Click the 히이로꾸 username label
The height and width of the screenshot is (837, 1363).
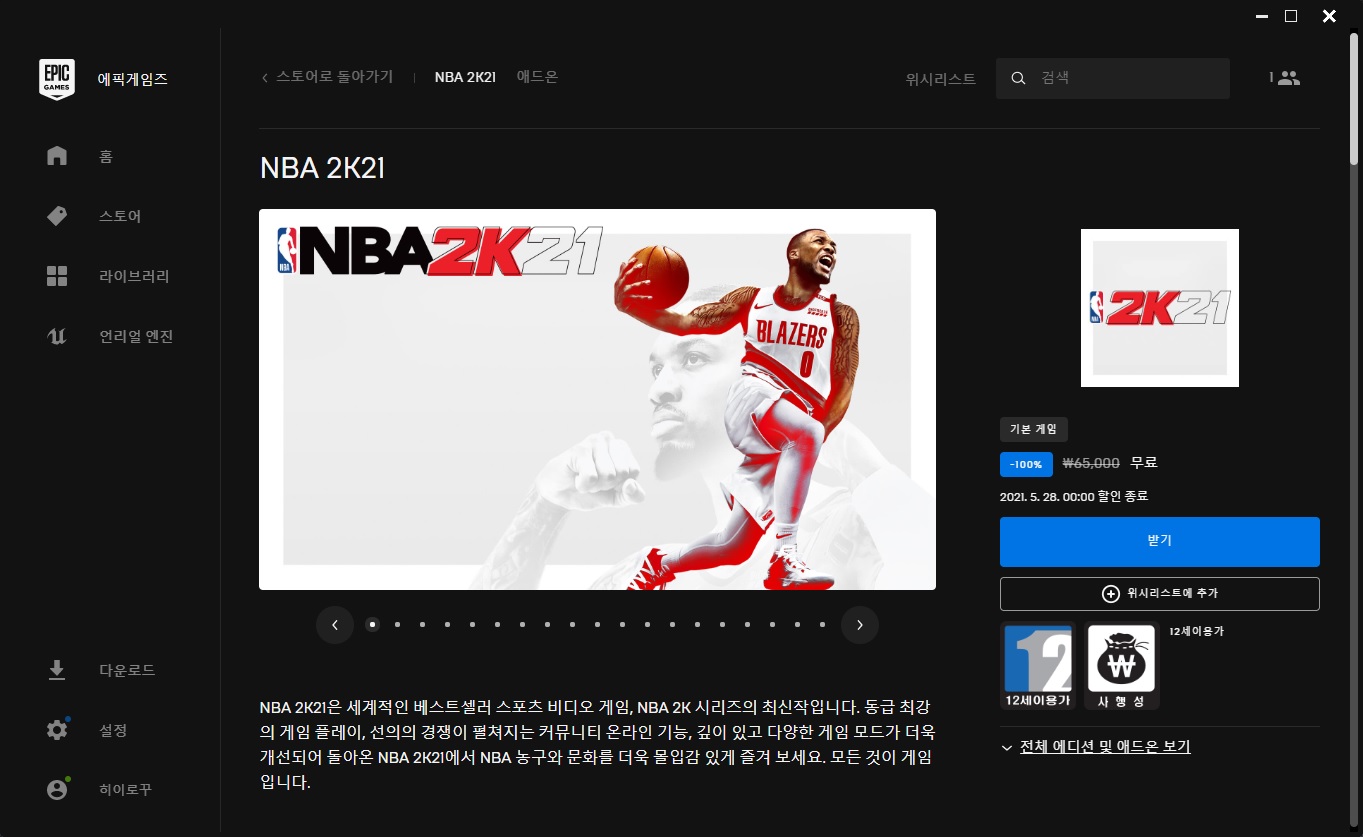[125, 790]
